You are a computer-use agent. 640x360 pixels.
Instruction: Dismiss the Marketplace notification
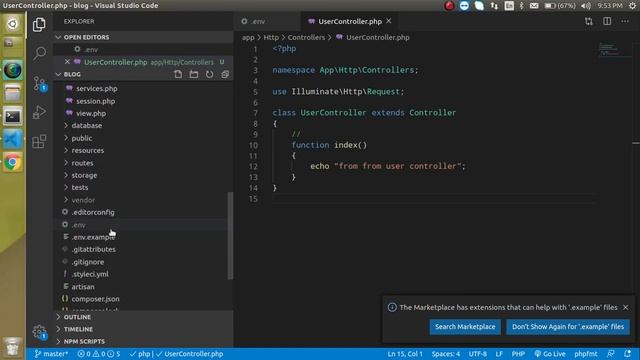pyautogui.click(x=626, y=307)
